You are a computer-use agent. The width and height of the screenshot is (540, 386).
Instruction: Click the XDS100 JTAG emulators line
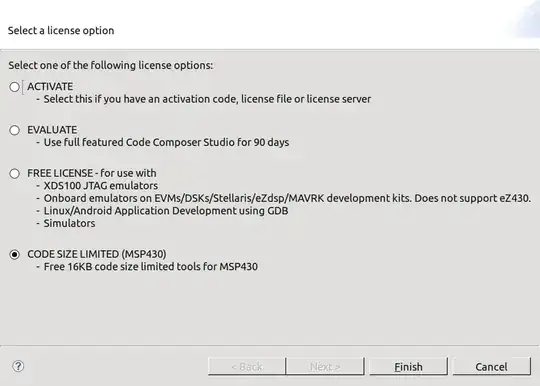[x=97, y=186]
